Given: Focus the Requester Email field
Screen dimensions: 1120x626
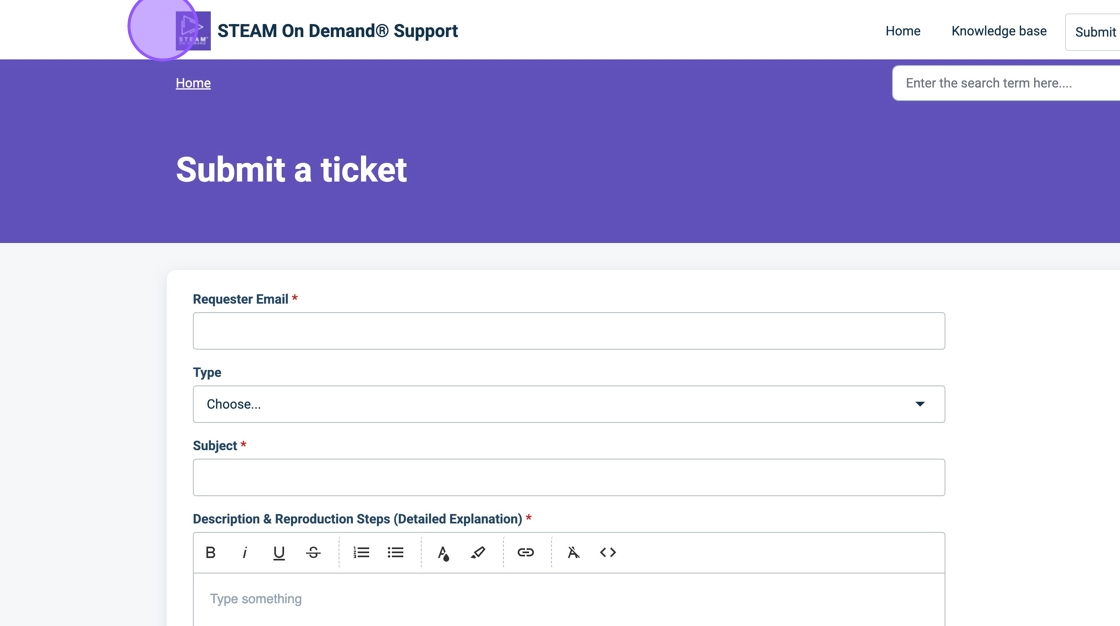Looking at the screenshot, I should click(x=568, y=331).
